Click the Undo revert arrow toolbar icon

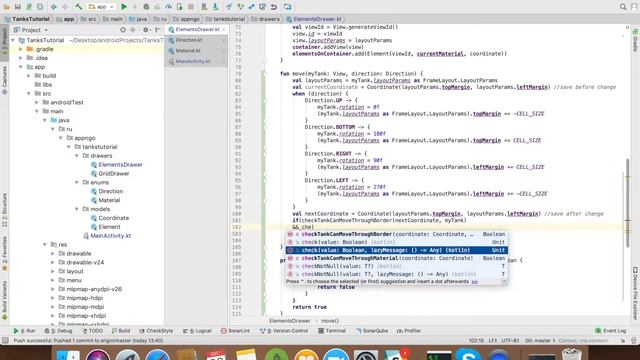tap(274, 7)
